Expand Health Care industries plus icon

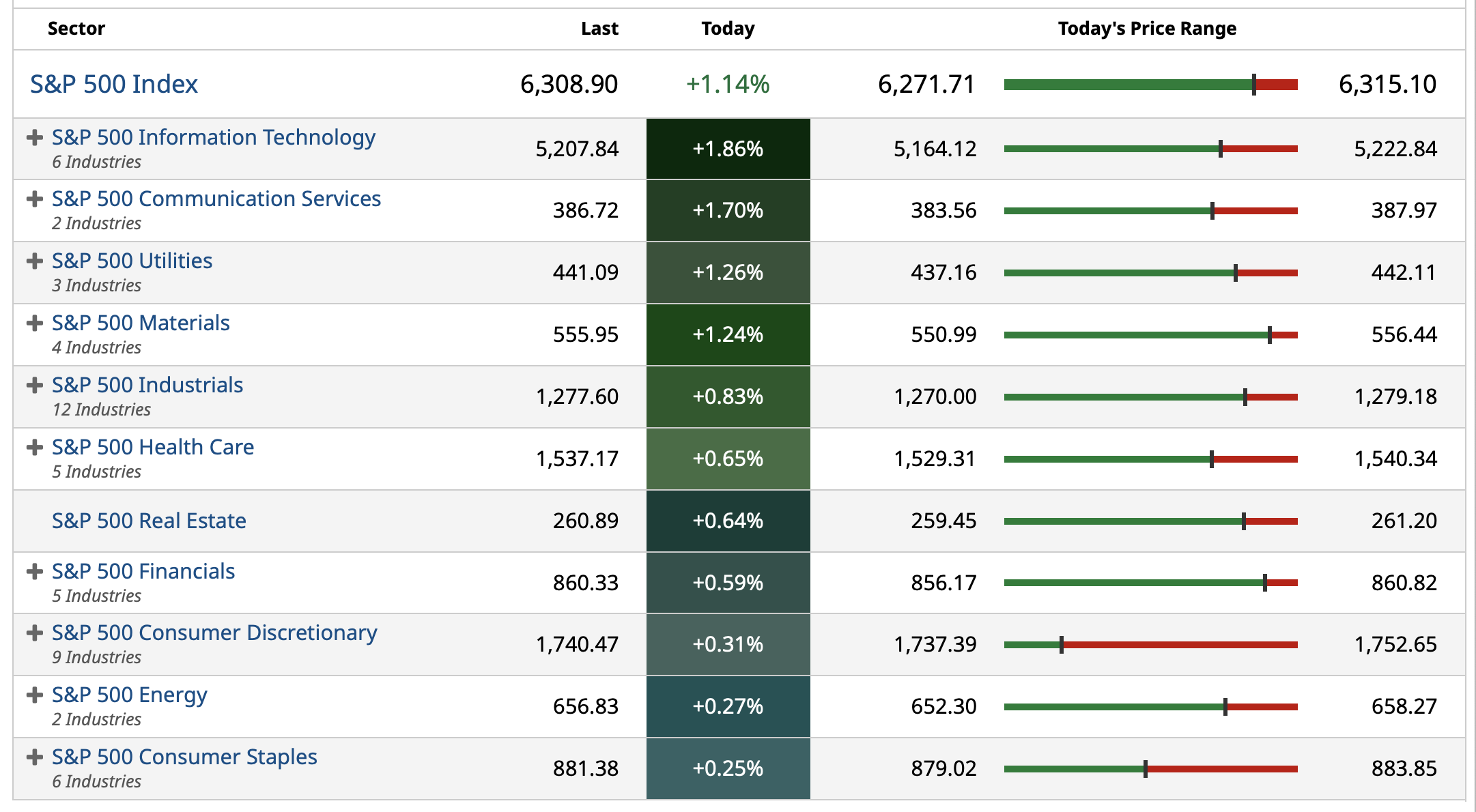point(34,448)
